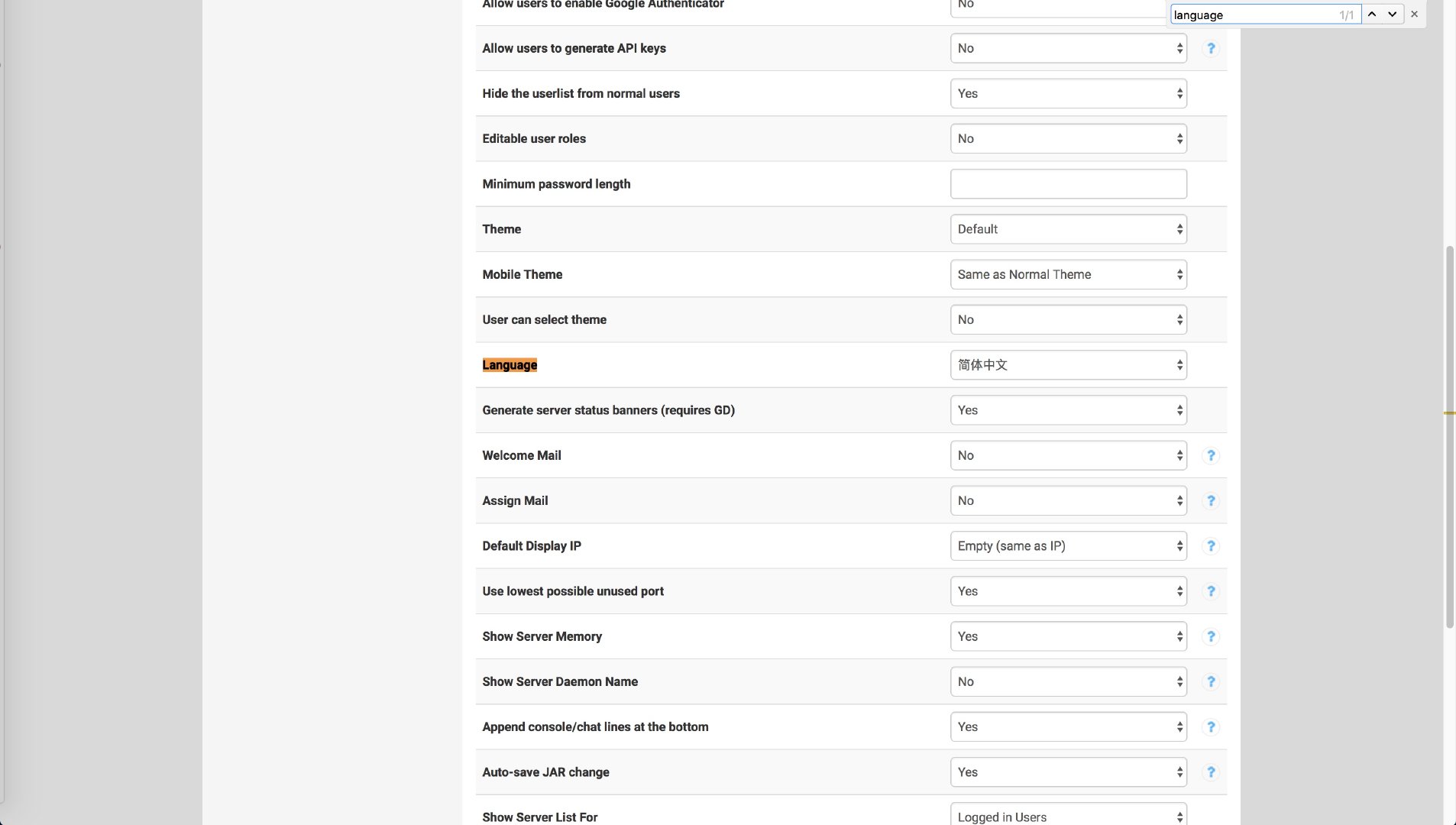Click the Minimum password length field
The image size is (1456, 825).
(x=1068, y=184)
